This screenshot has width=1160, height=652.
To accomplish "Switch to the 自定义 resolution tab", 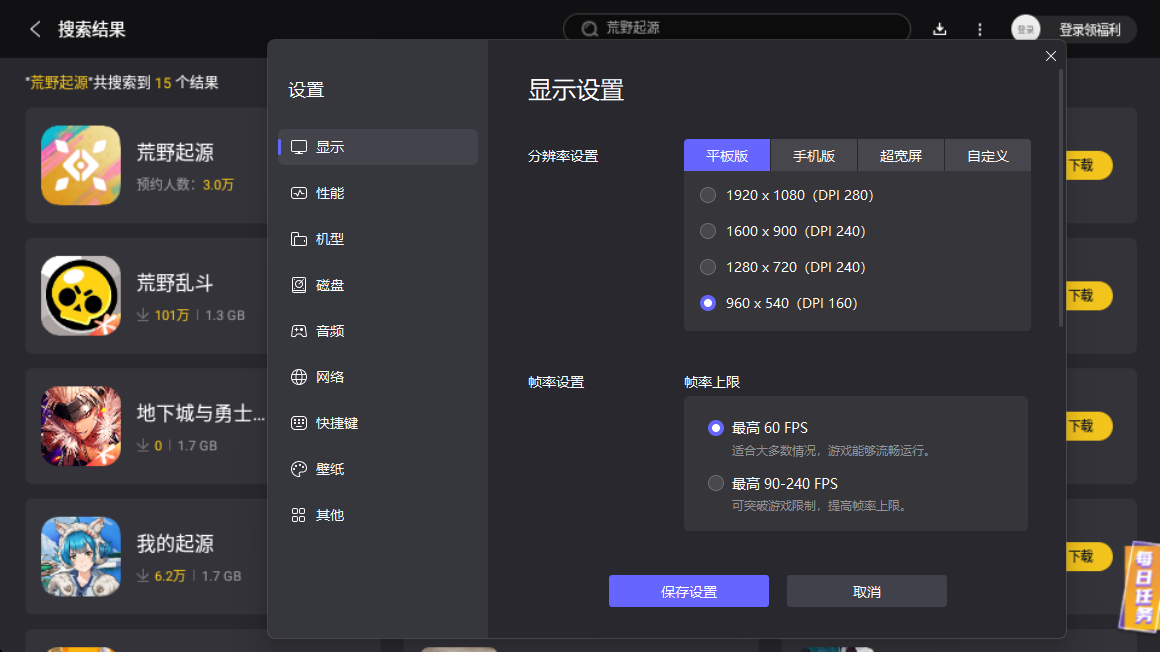I will pos(988,155).
